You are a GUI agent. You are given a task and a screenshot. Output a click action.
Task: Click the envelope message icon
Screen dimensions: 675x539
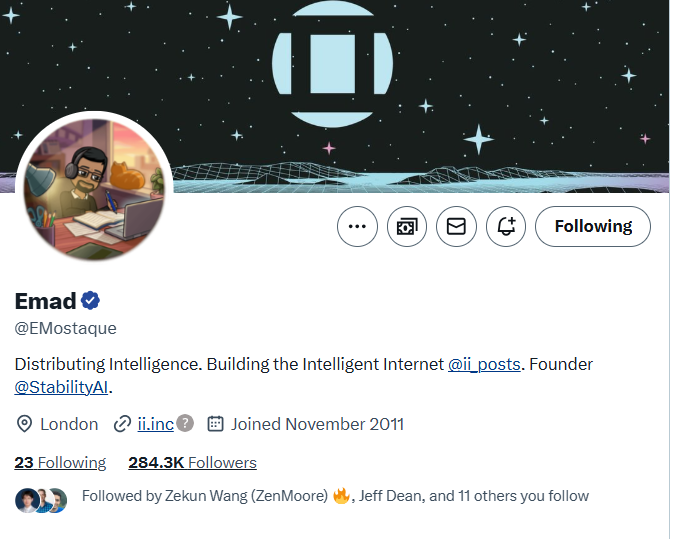pyautogui.click(x=456, y=227)
